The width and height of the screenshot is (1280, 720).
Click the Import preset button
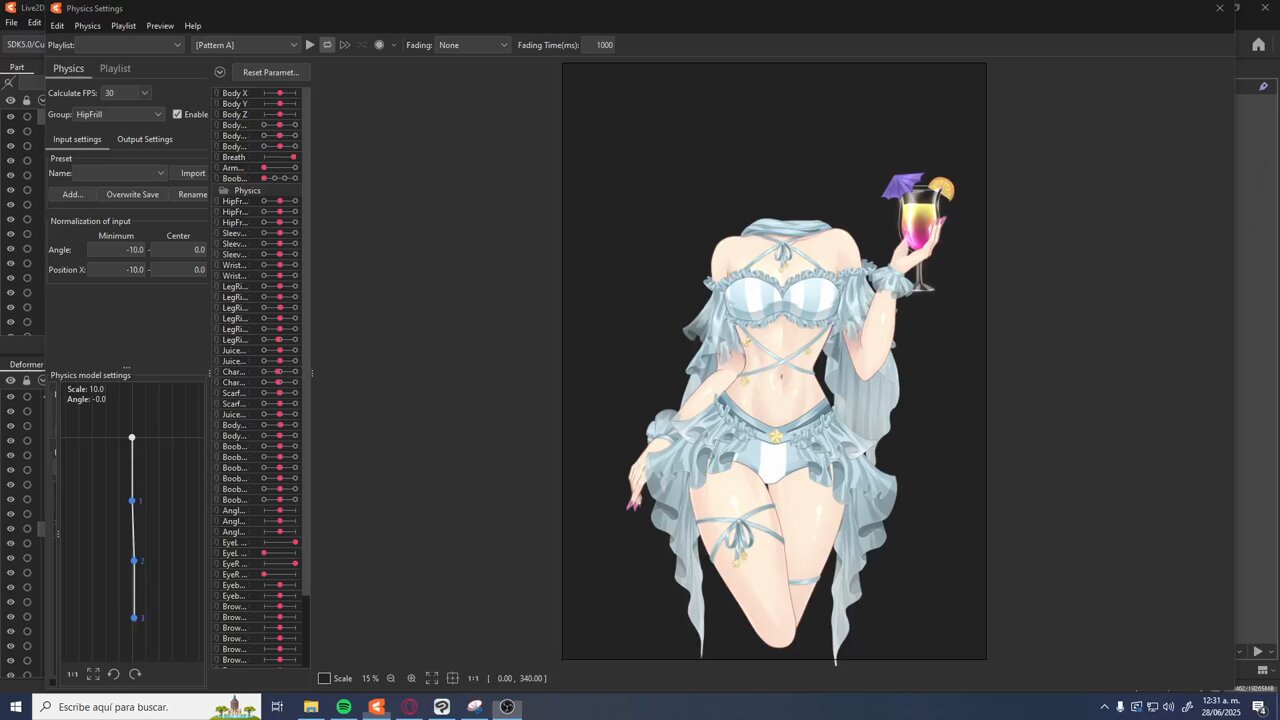tap(190, 173)
